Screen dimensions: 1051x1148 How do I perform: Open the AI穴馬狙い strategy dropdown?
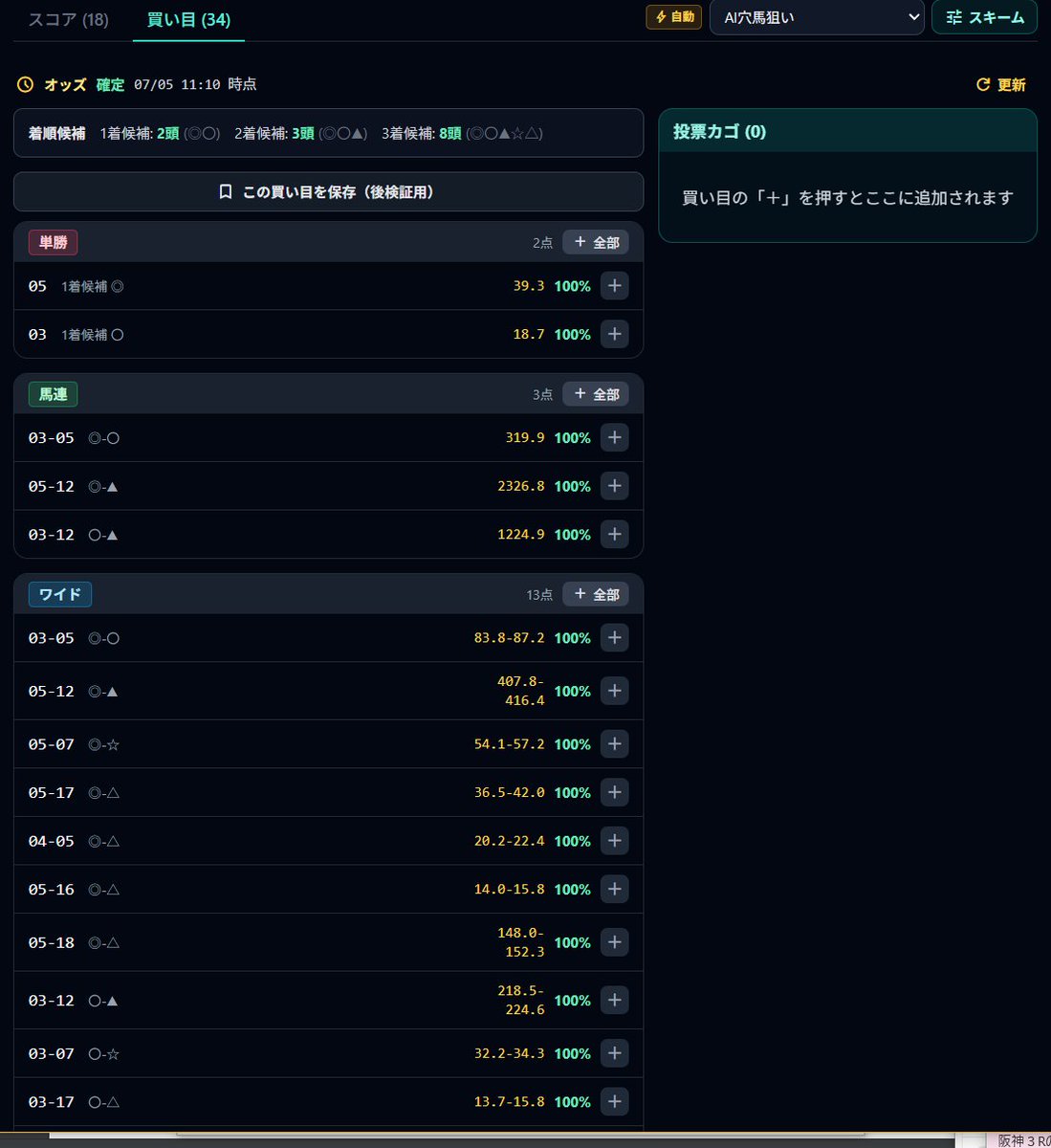click(x=817, y=17)
